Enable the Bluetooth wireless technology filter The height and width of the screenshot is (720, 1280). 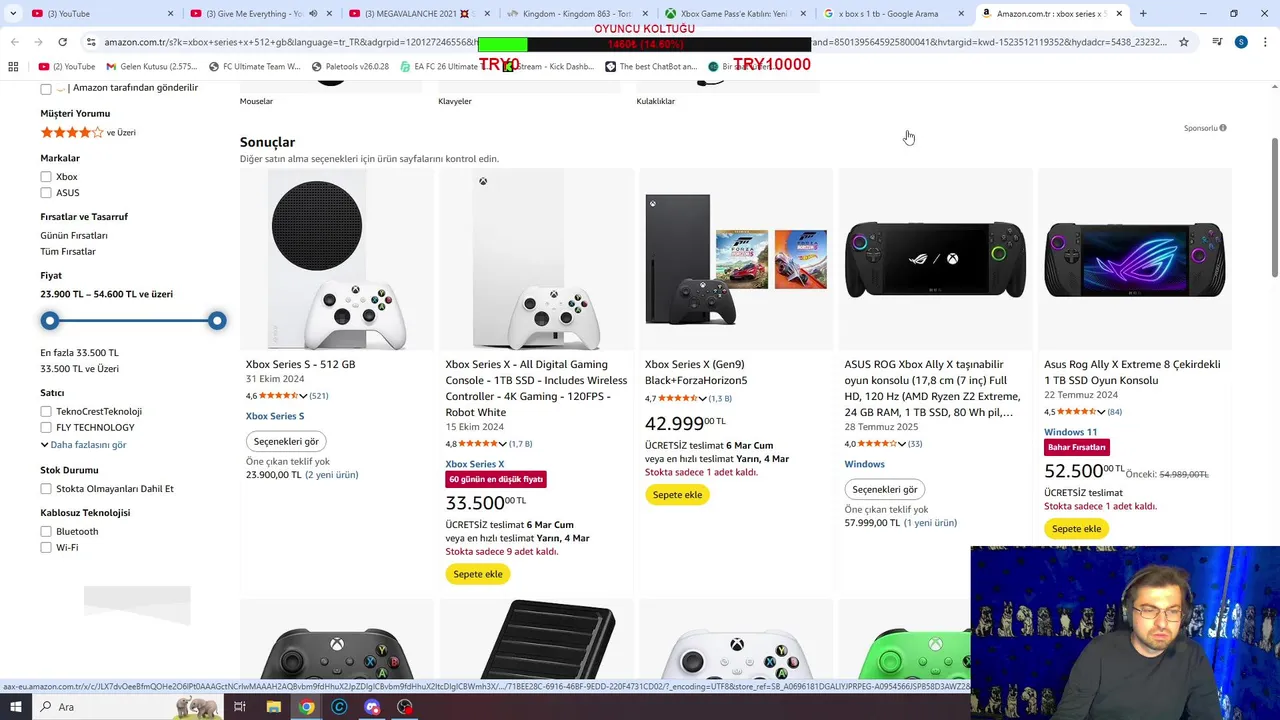46,532
